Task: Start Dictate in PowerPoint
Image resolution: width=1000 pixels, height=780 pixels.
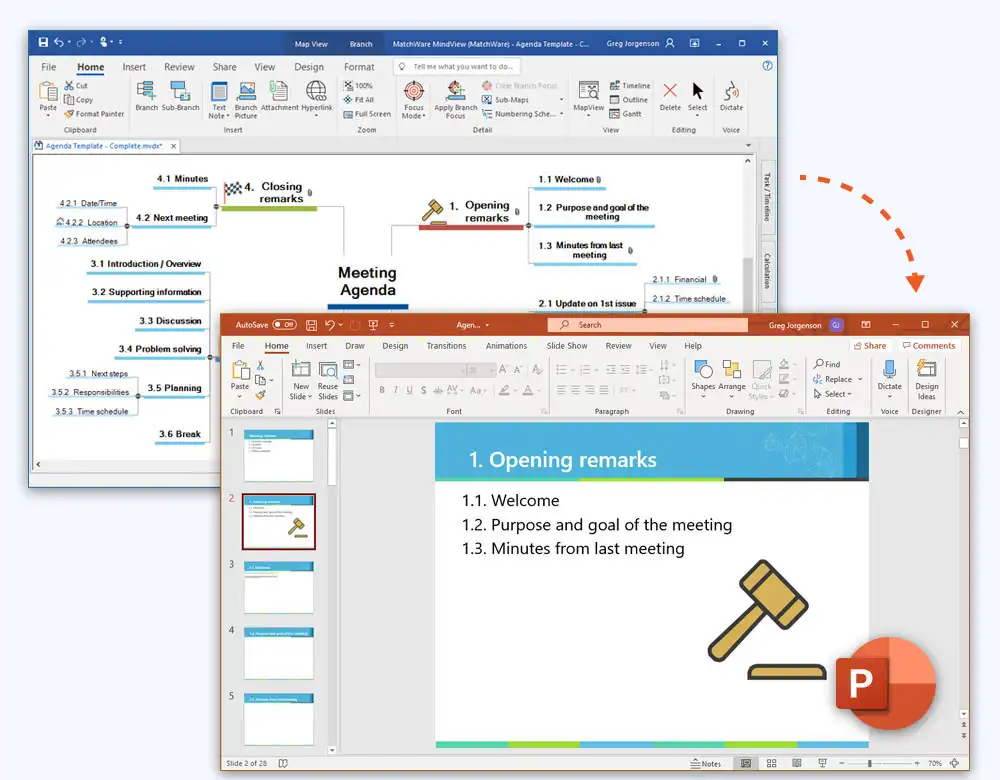Action: click(x=889, y=380)
